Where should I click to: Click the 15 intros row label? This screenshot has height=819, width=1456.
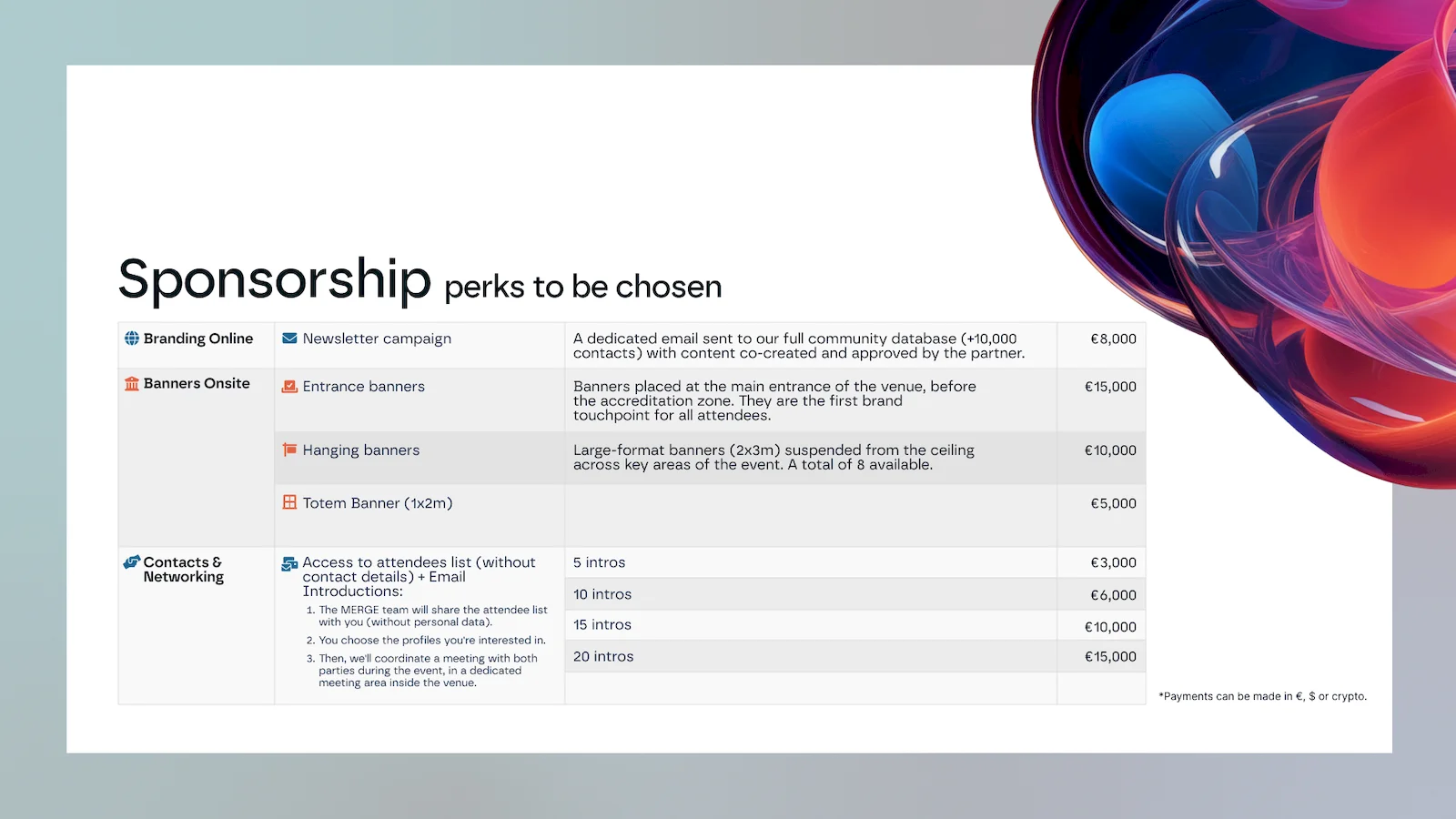click(602, 625)
